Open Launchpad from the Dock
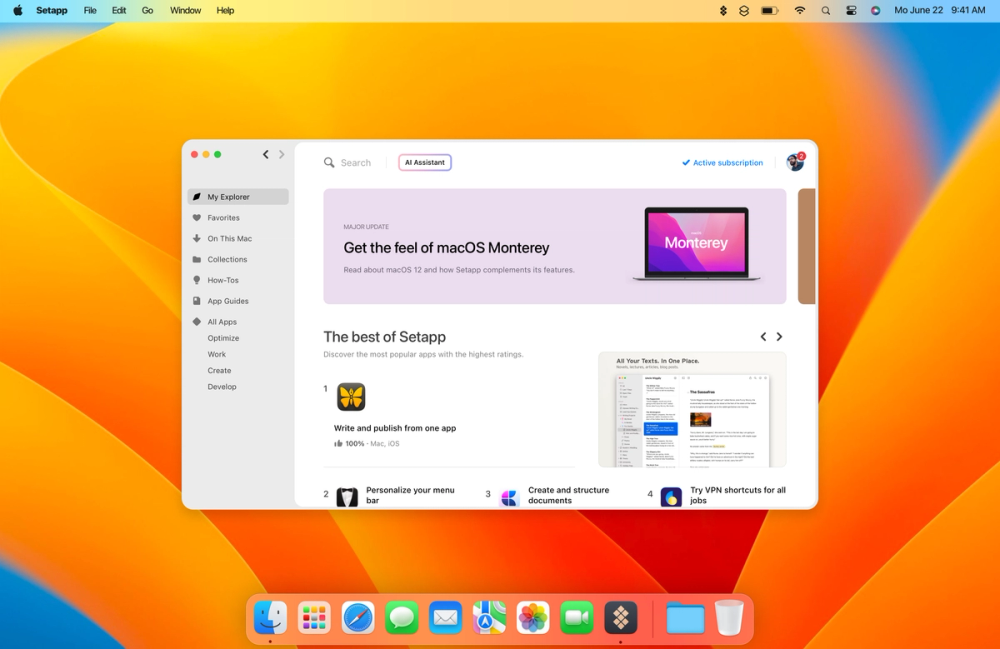1000x649 pixels. (x=314, y=618)
